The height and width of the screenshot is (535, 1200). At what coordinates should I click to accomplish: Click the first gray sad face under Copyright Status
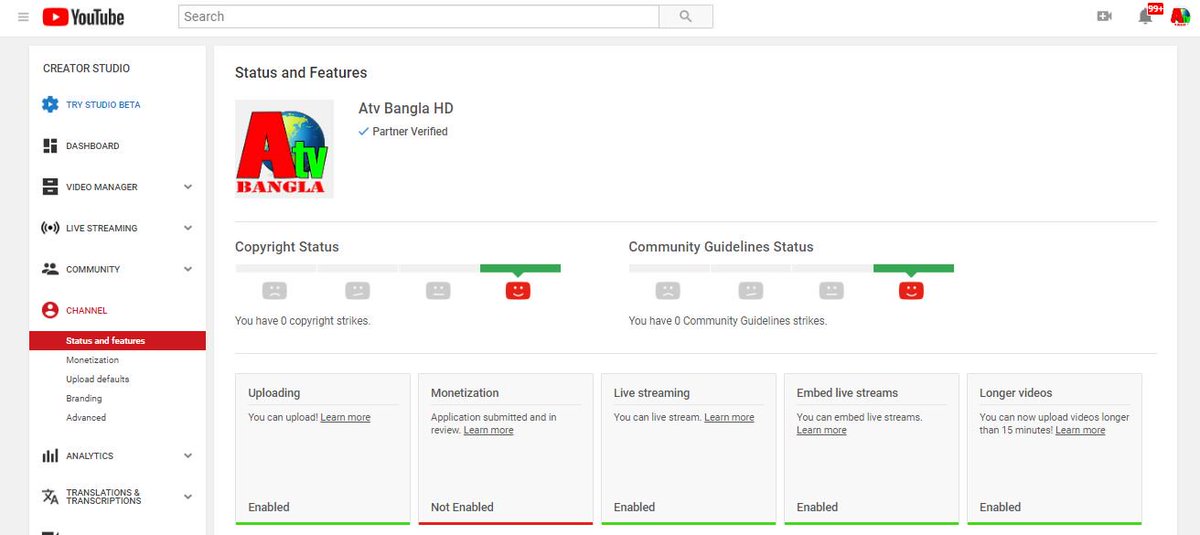tap(274, 291)
